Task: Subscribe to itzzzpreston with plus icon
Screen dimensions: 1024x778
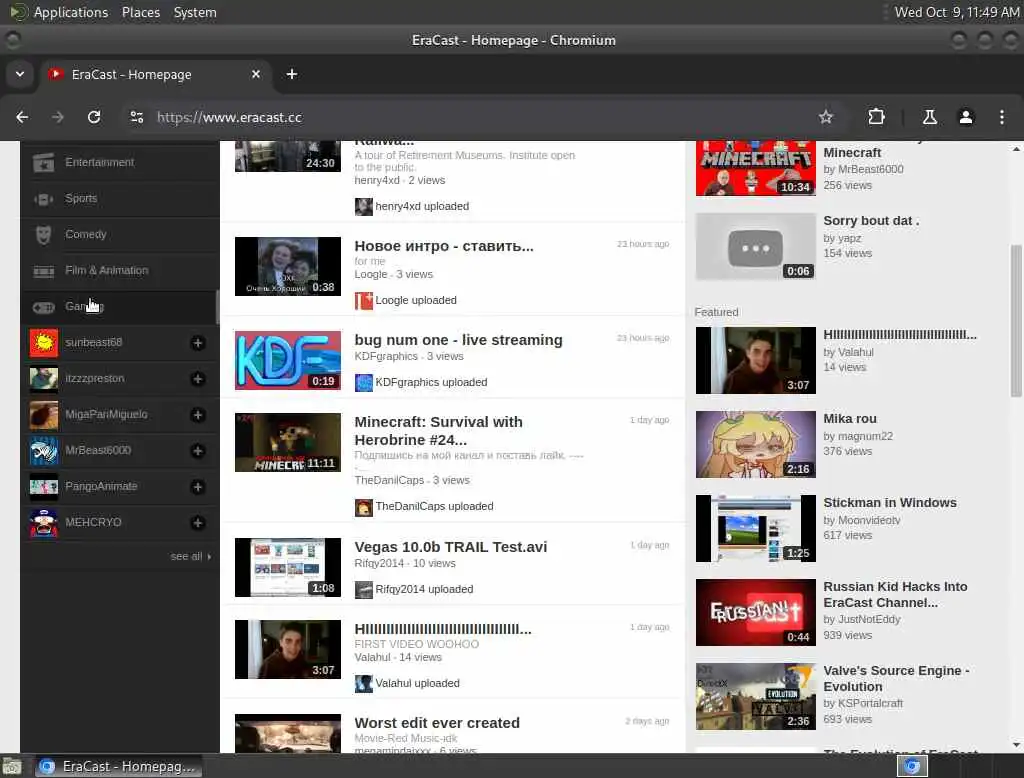Action: (x=198, y=379)
